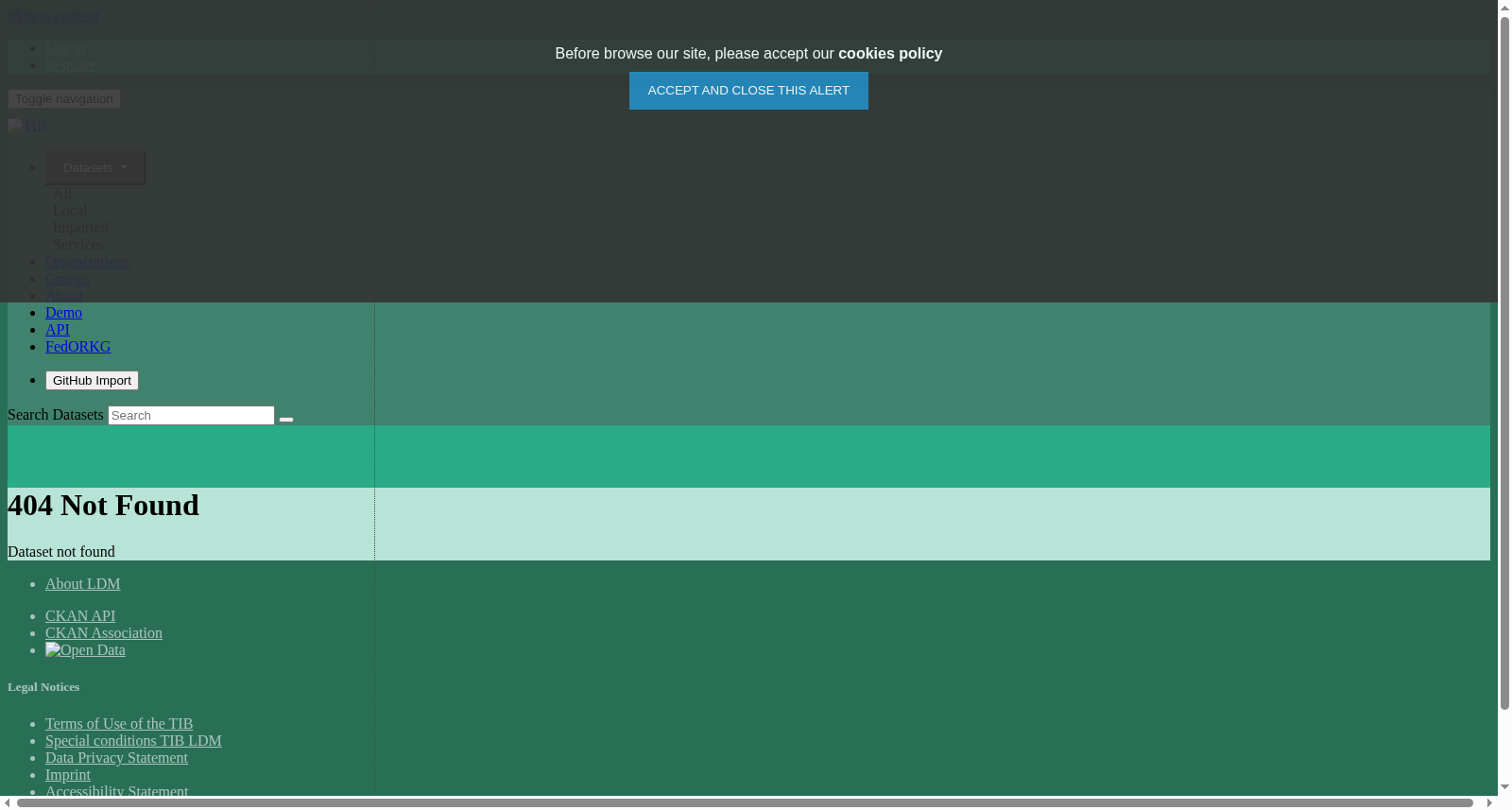1512x810 pixels.
Task: Open Terms of Use of the TIB
Action: [119, 724]
